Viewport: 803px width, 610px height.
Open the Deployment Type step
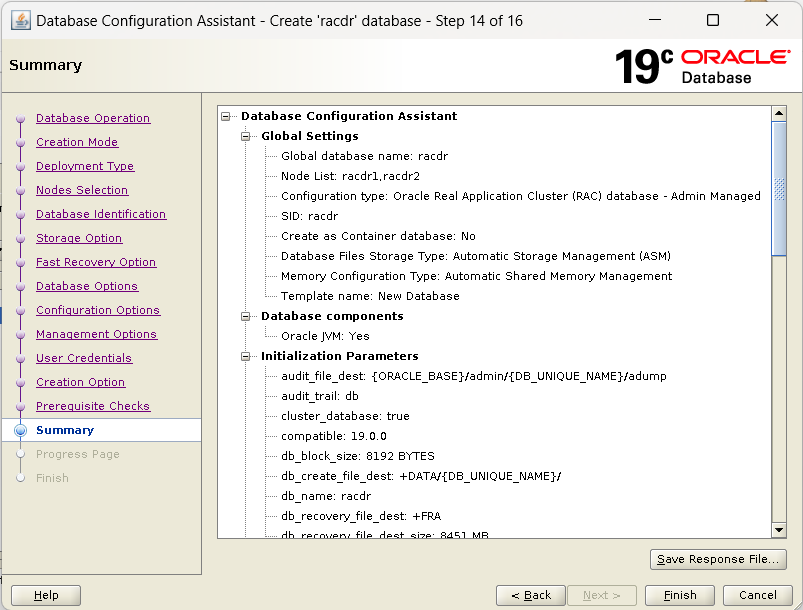point(85,166)
